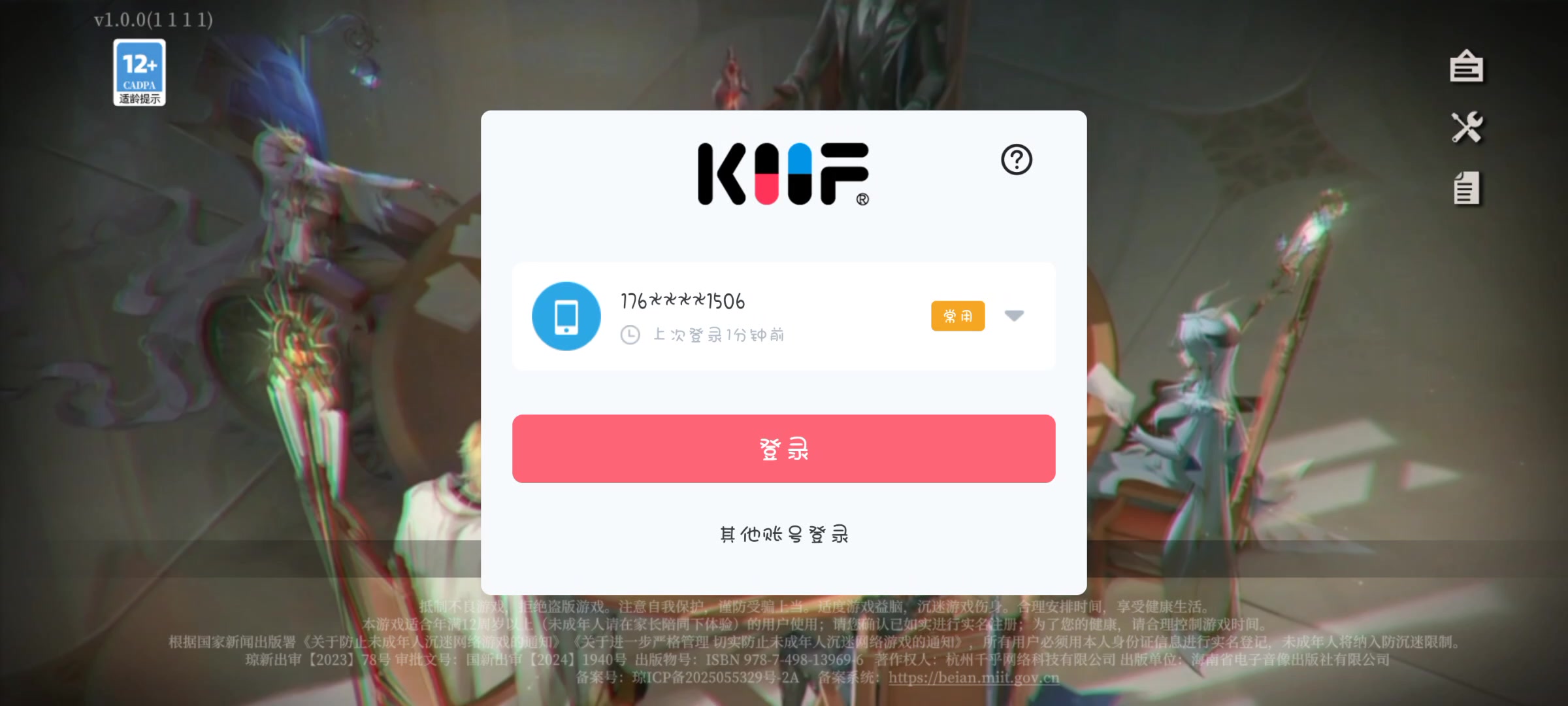Click the blue phone account avatar
Viewport: 1568px width, 706px height.
(x=566, y=316)
